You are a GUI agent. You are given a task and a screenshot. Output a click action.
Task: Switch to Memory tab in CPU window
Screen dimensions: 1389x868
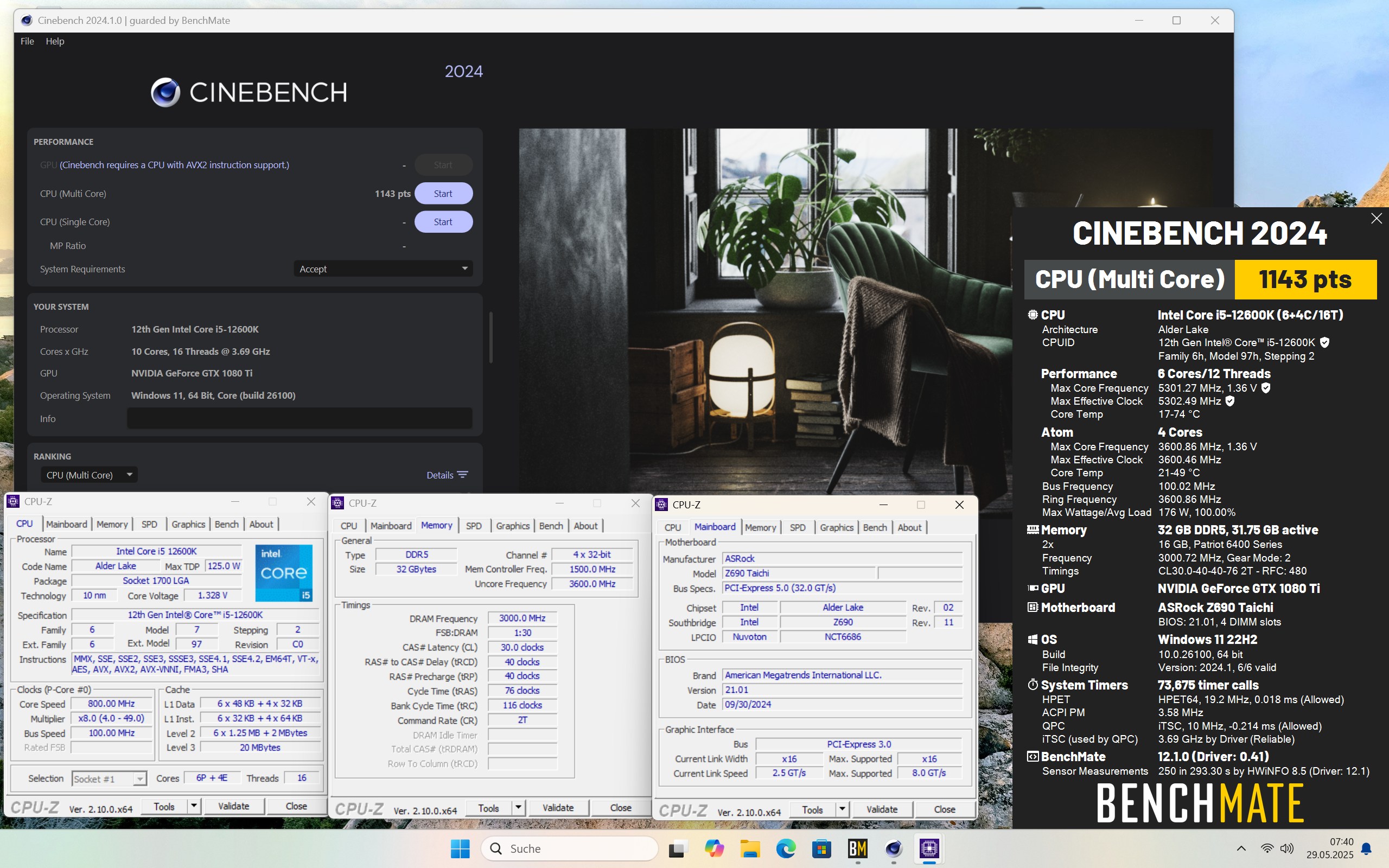pos(112,524)
